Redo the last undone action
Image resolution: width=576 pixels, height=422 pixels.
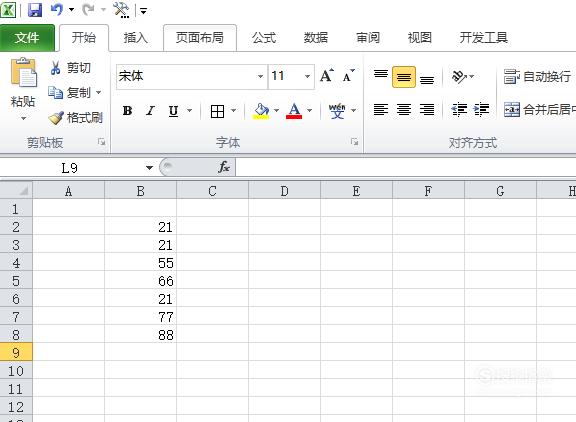[x=89, y=10]
